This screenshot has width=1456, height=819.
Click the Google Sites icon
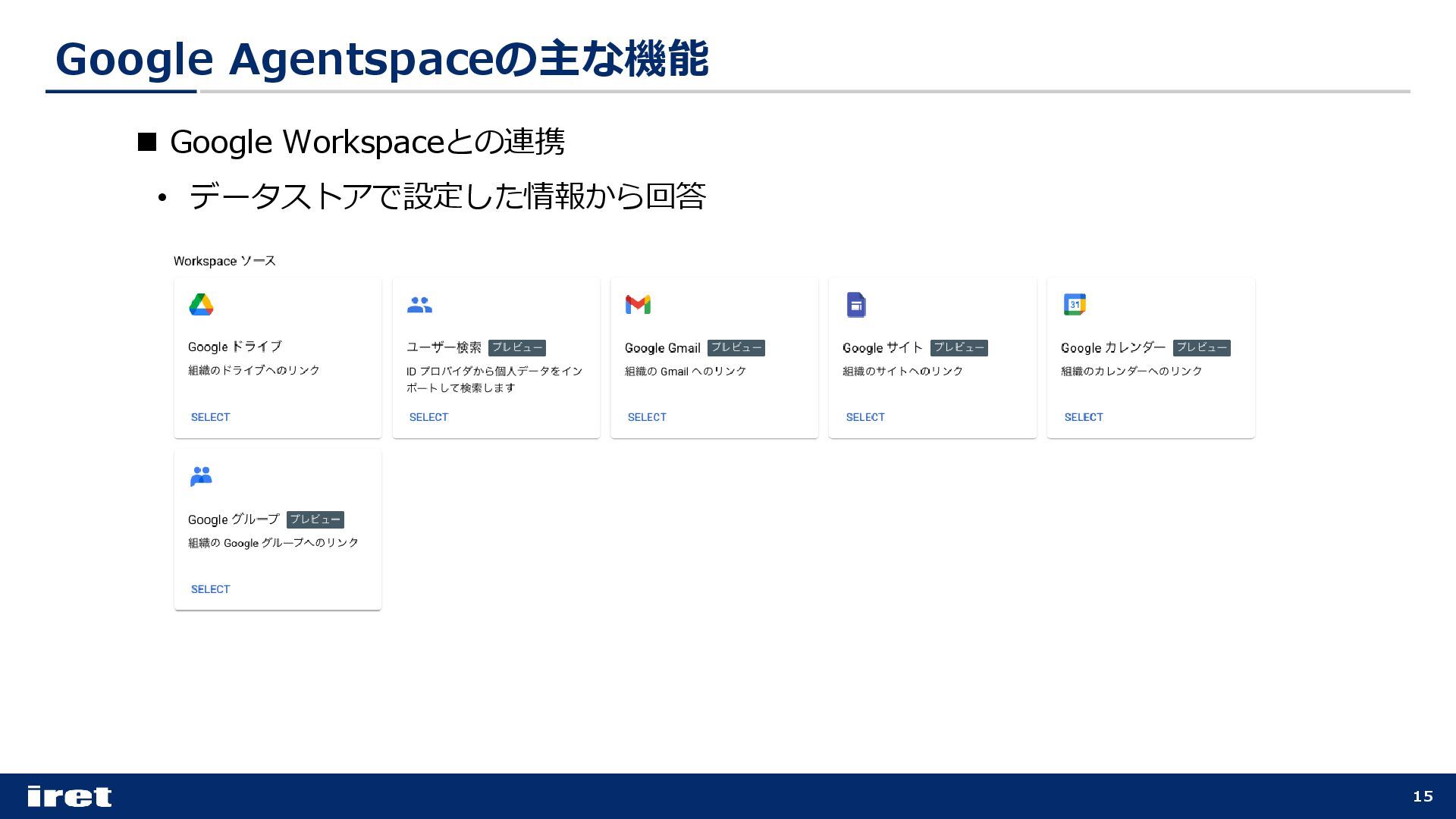click(x=856, y=305)
